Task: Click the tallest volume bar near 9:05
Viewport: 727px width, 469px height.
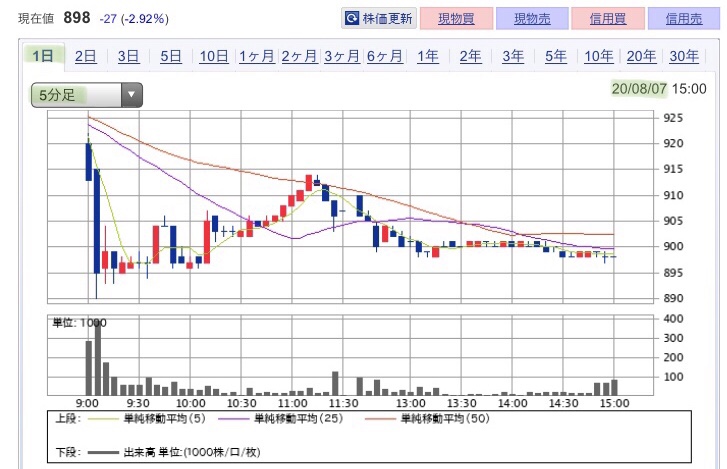Action: 97,358
